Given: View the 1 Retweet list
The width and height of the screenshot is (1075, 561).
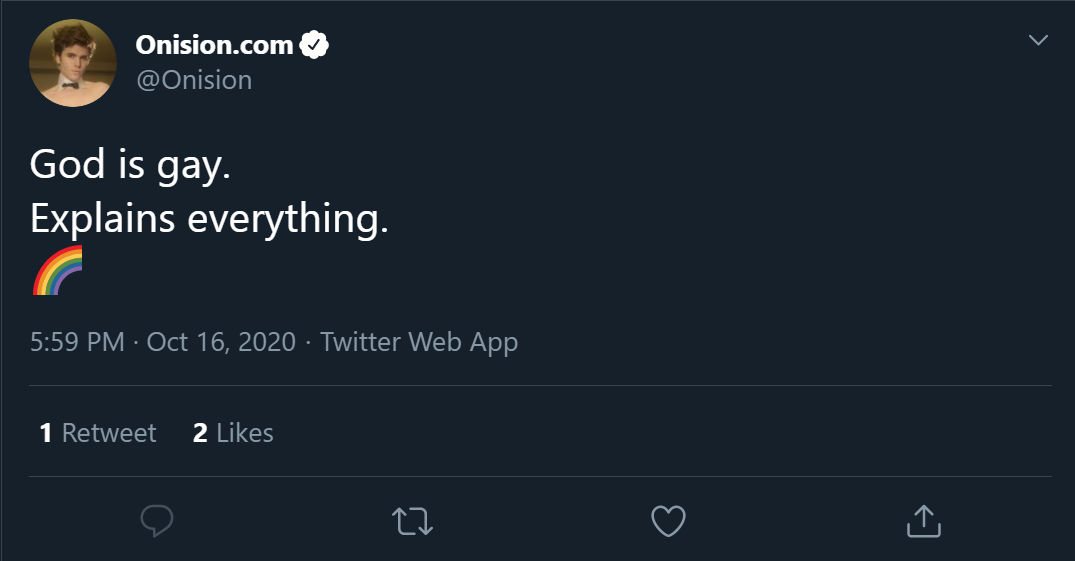Looking at the screenshot, I should coord(98,433).
